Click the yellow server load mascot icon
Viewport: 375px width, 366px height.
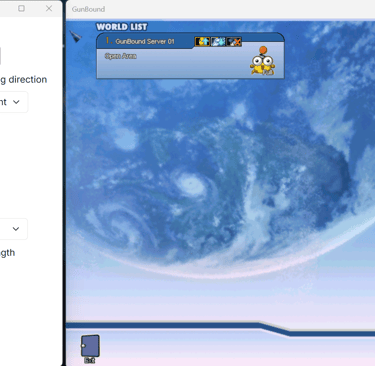tap(263, 61)
